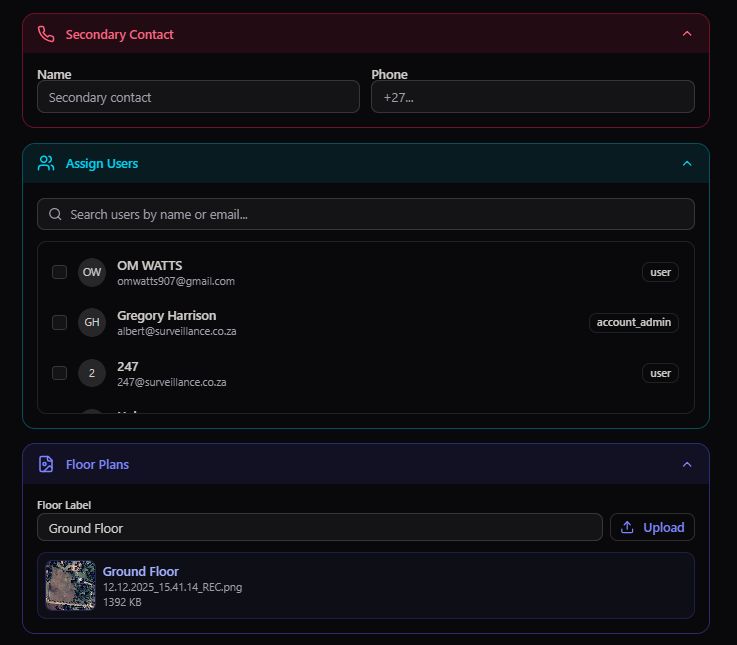Click the user role badge for OM WATTS

(x=660, y=272)
